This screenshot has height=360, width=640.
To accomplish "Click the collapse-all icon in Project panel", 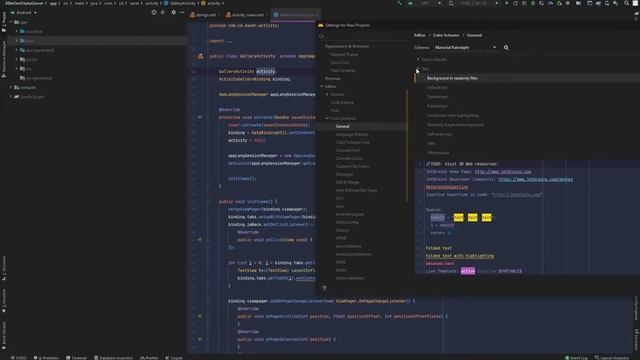I will point(162,13).
